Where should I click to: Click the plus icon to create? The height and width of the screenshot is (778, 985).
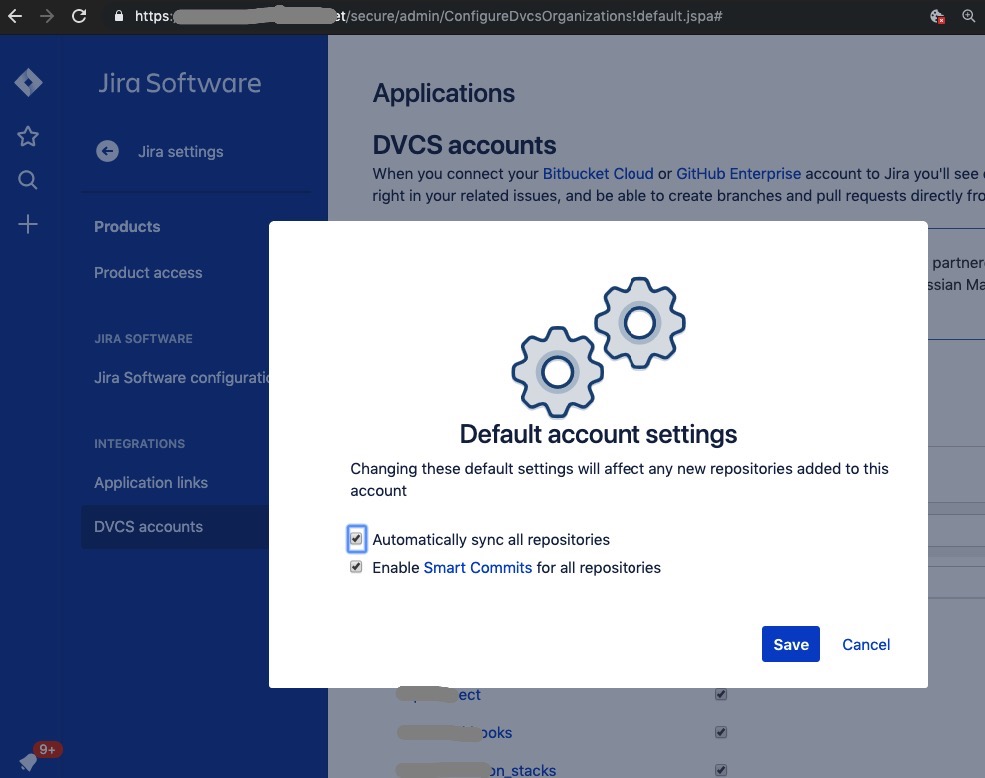click(28, 224)
